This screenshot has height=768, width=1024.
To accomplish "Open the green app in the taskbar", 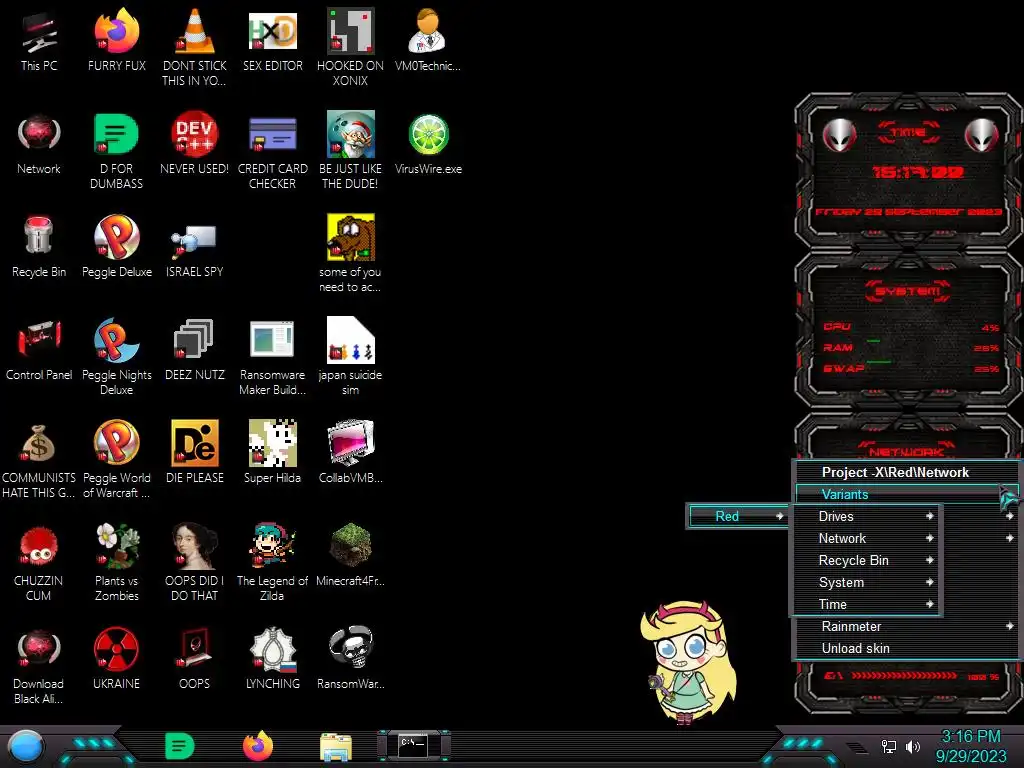I will [180, 746].
